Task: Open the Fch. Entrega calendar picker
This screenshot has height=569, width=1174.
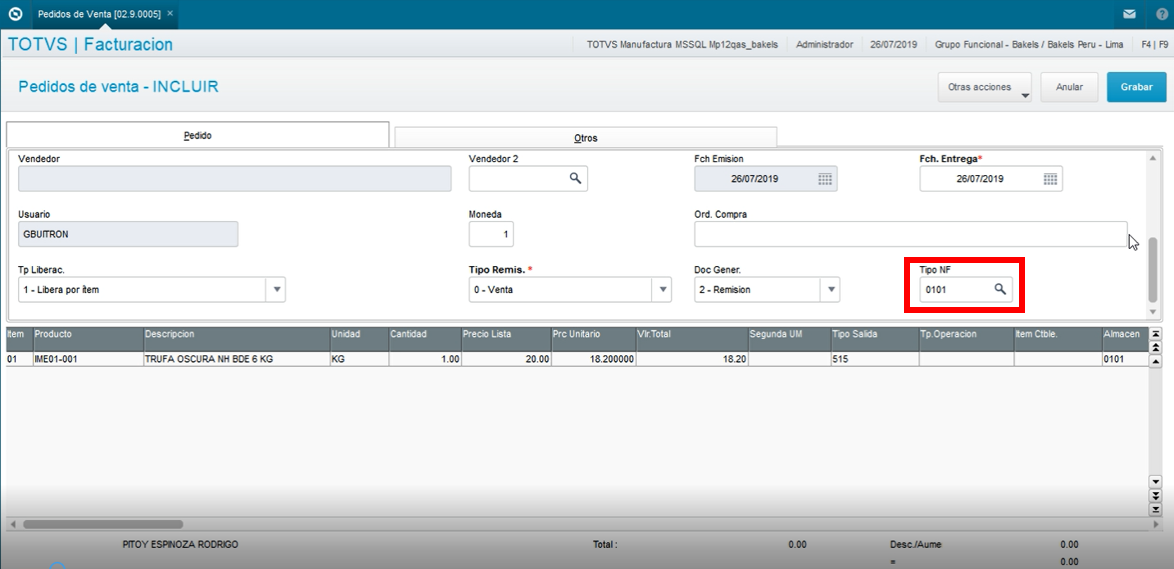Action: tap(1050, 179)
